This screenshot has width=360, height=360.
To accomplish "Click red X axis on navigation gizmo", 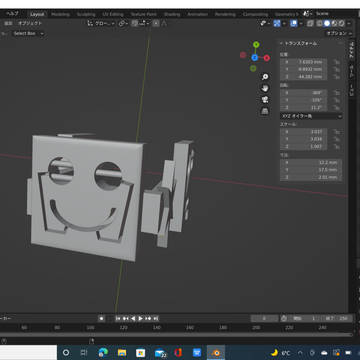I will 267,58.
